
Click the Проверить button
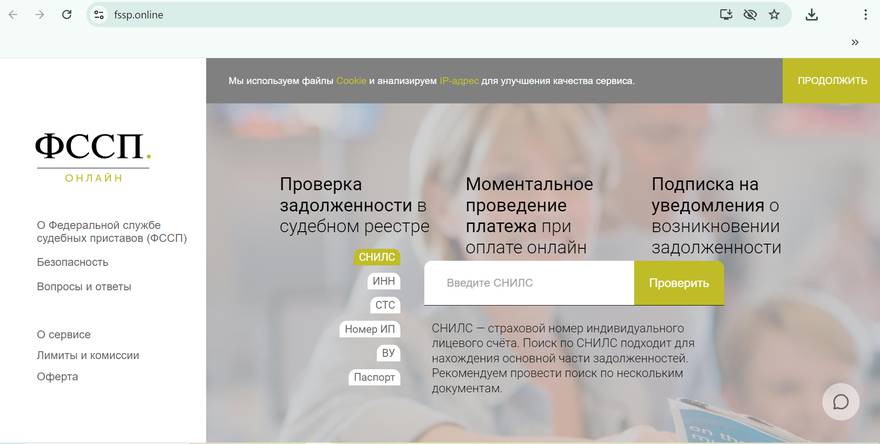[679, 283]
